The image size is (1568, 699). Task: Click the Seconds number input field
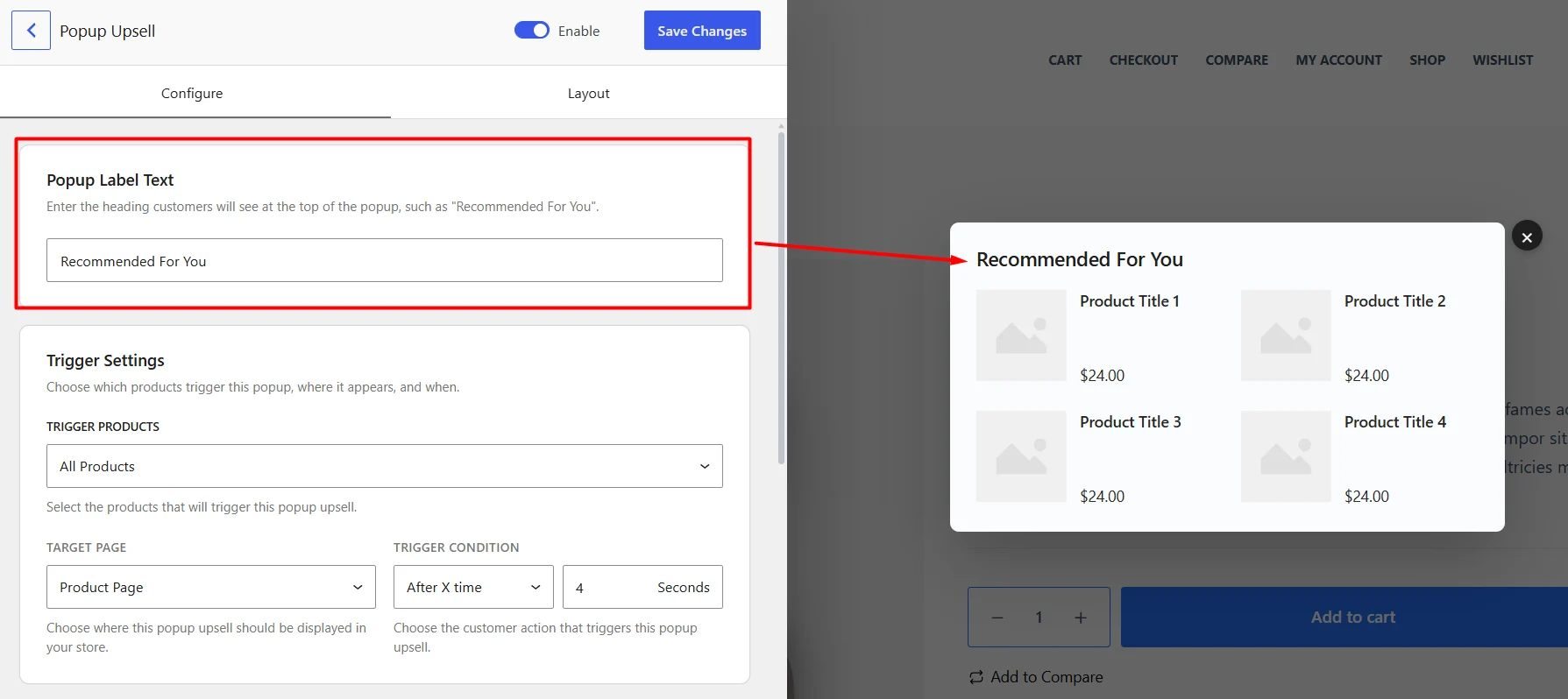(x=642, y=587)
